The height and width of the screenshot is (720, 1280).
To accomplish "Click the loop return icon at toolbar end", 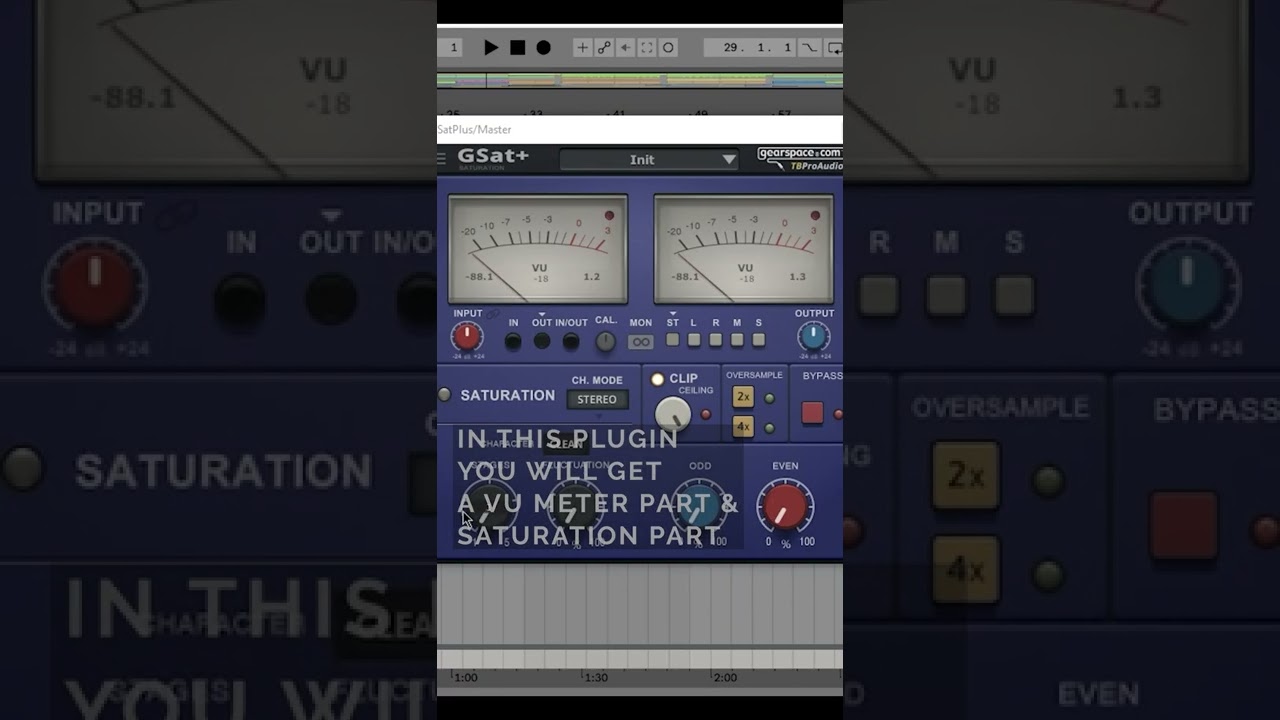I will click(834, 47).
